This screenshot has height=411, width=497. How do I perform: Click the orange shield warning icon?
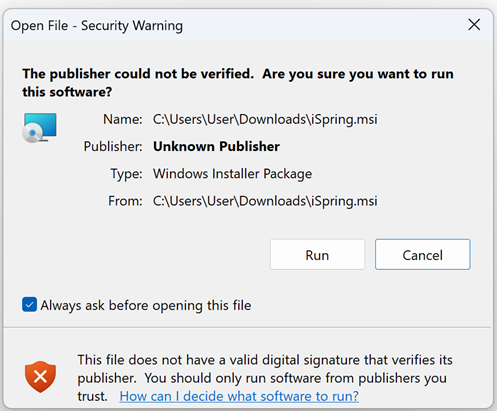click(x=40, y=377)
